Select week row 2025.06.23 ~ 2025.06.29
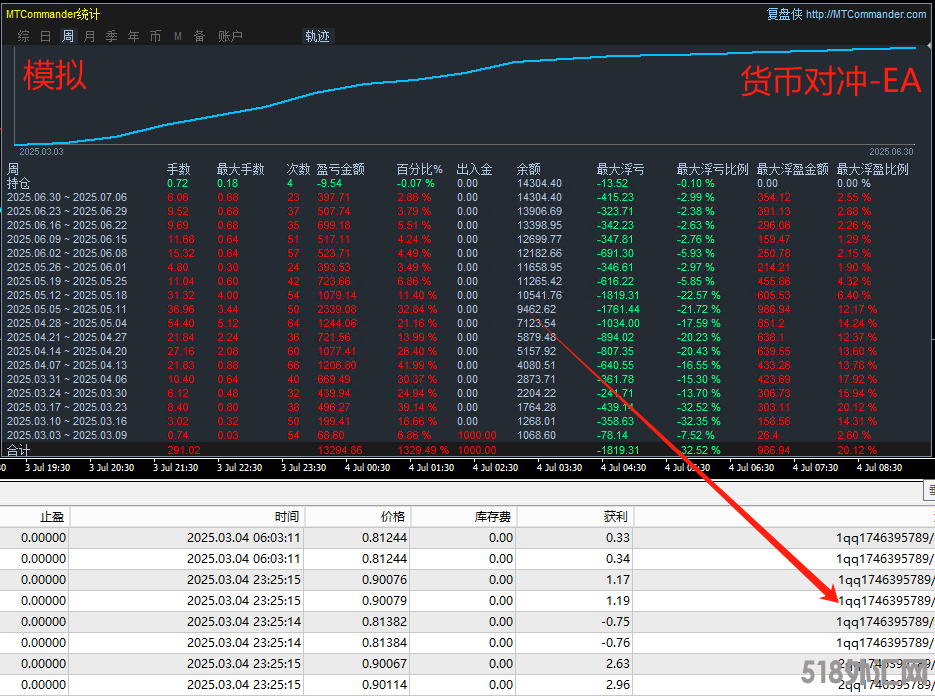Viewport: 935px width, 696px height. [x=465, y=211]
